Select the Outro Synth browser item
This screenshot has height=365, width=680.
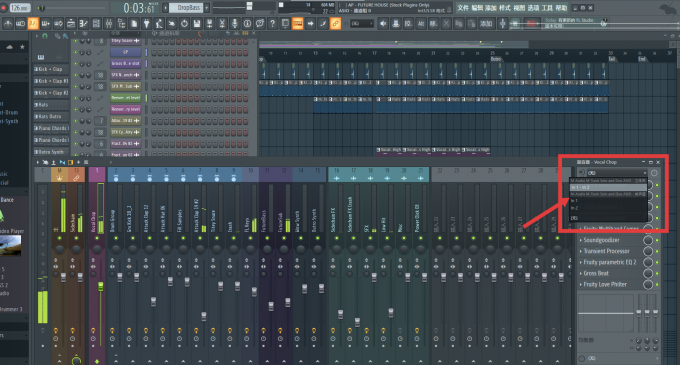[51, 152]
